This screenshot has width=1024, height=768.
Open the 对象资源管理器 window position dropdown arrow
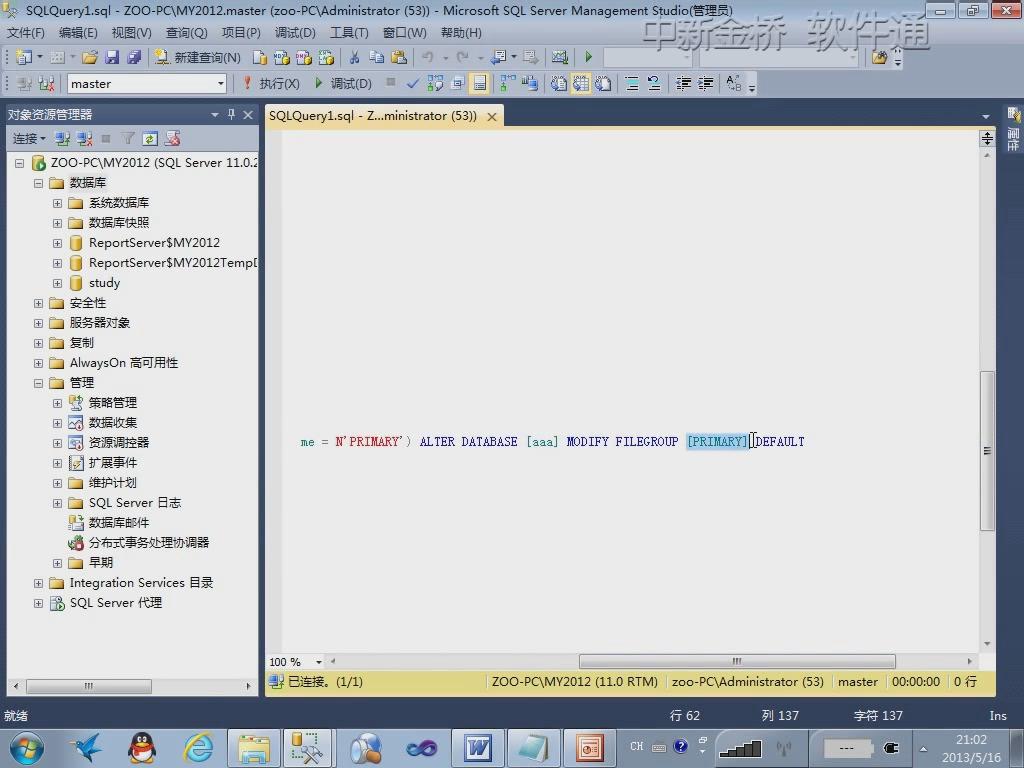(x=214, y=115)
